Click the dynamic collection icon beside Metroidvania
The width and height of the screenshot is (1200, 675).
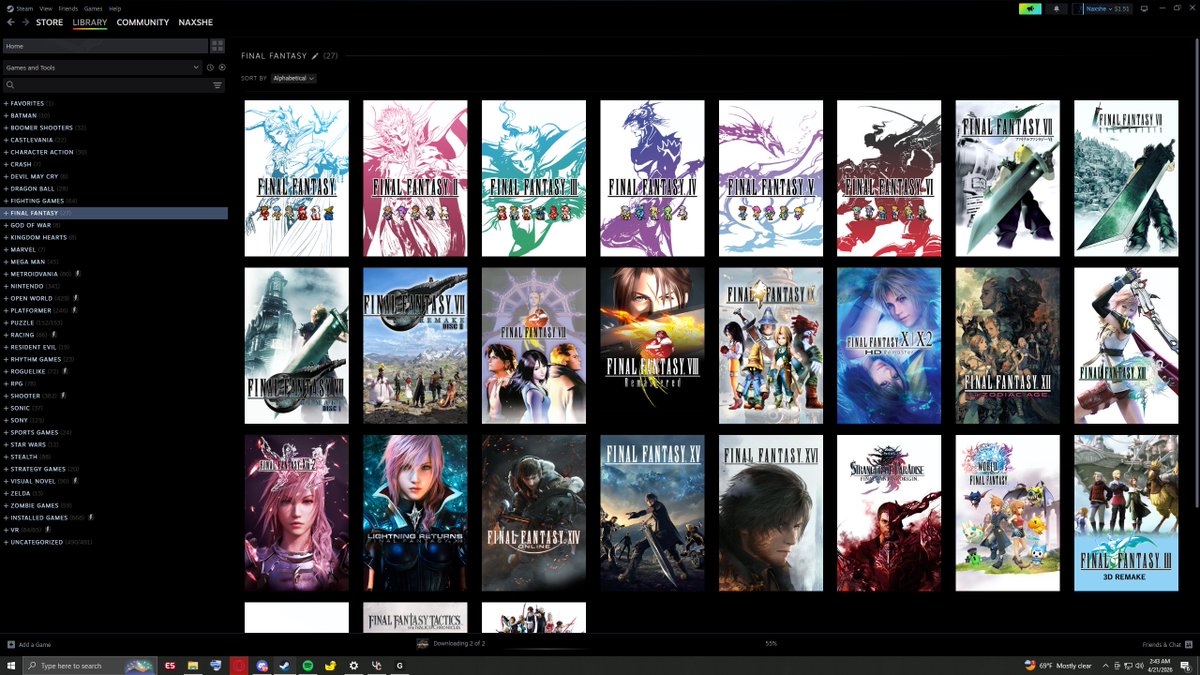point(78,273)
